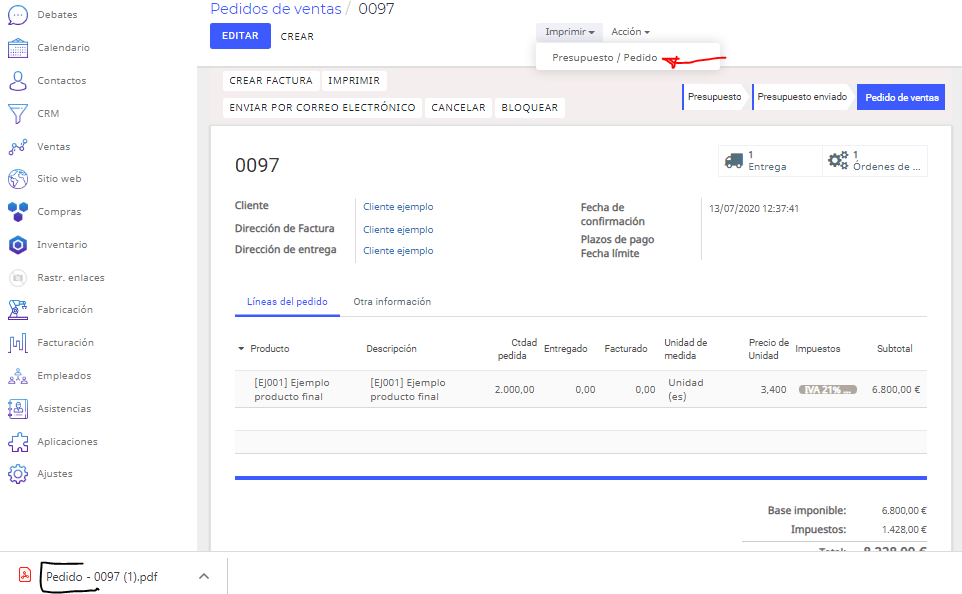Open the Calendario app icon
This screenshot has width=962, height=594.
18,48
